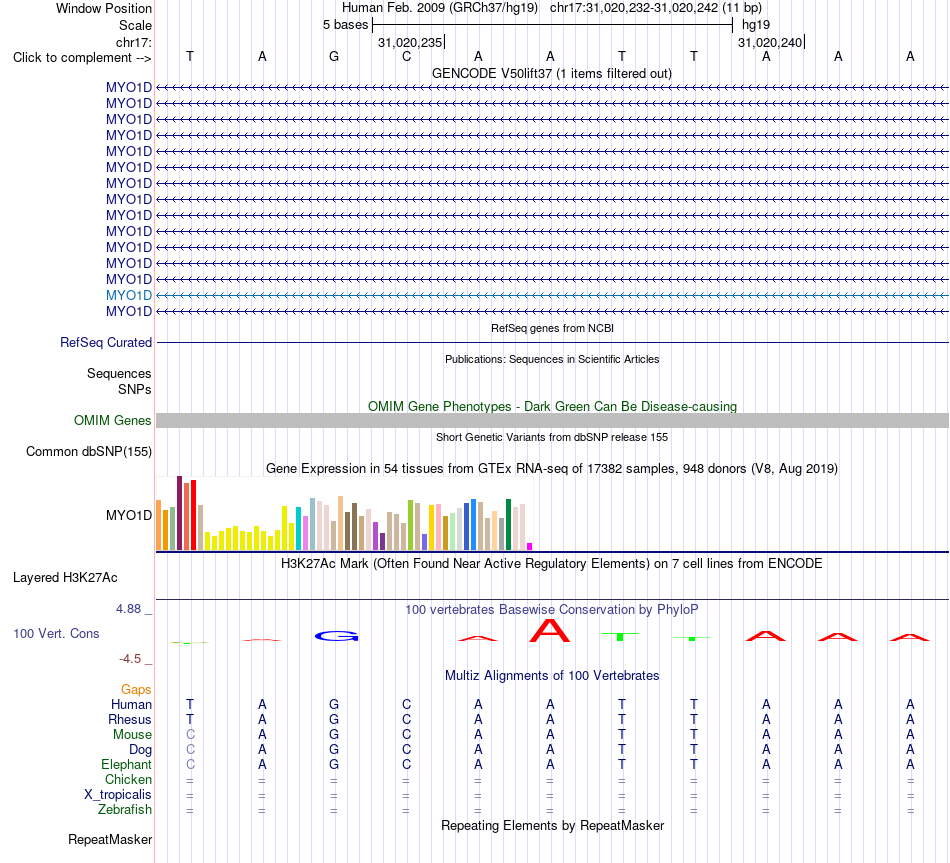
Task: Click the Sequences track label
Action: coord(119,373)
